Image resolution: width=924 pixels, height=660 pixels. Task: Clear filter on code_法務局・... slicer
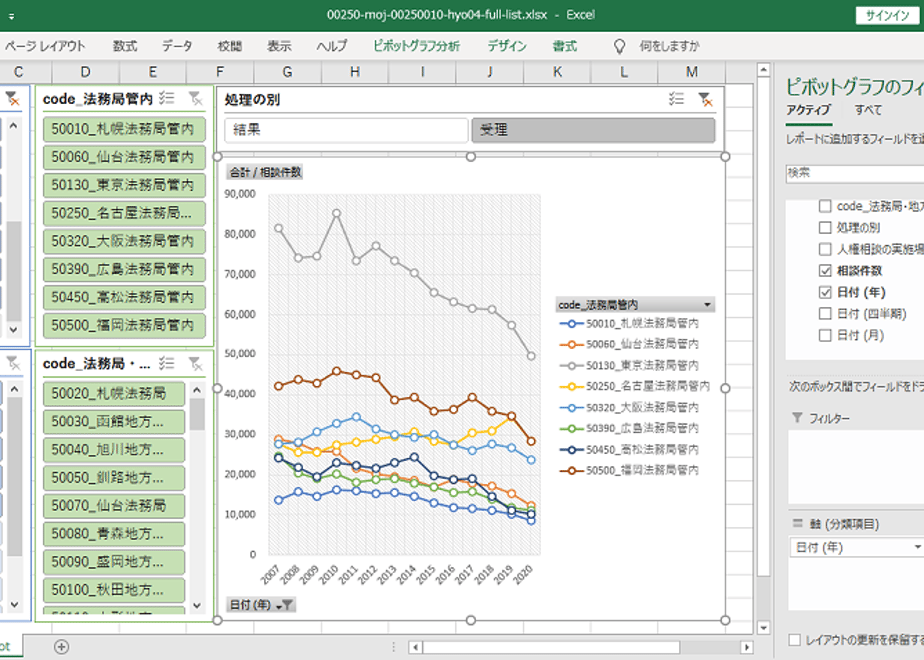(195, 364)
